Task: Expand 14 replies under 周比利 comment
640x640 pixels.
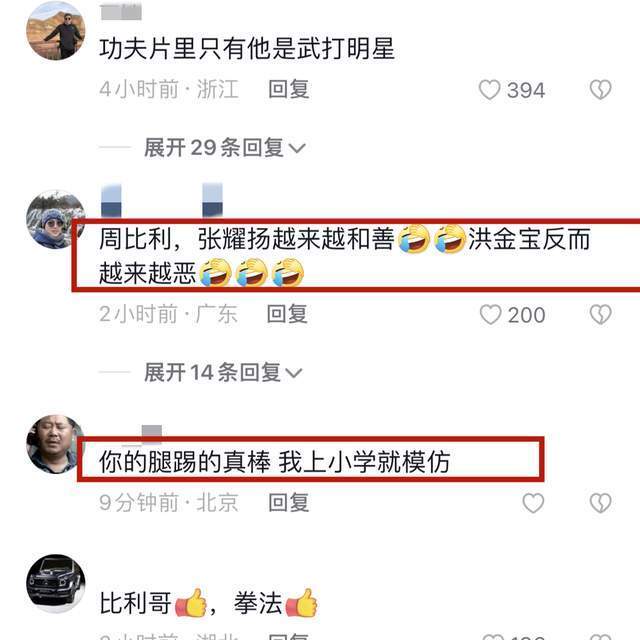Action: click(223, 373)
